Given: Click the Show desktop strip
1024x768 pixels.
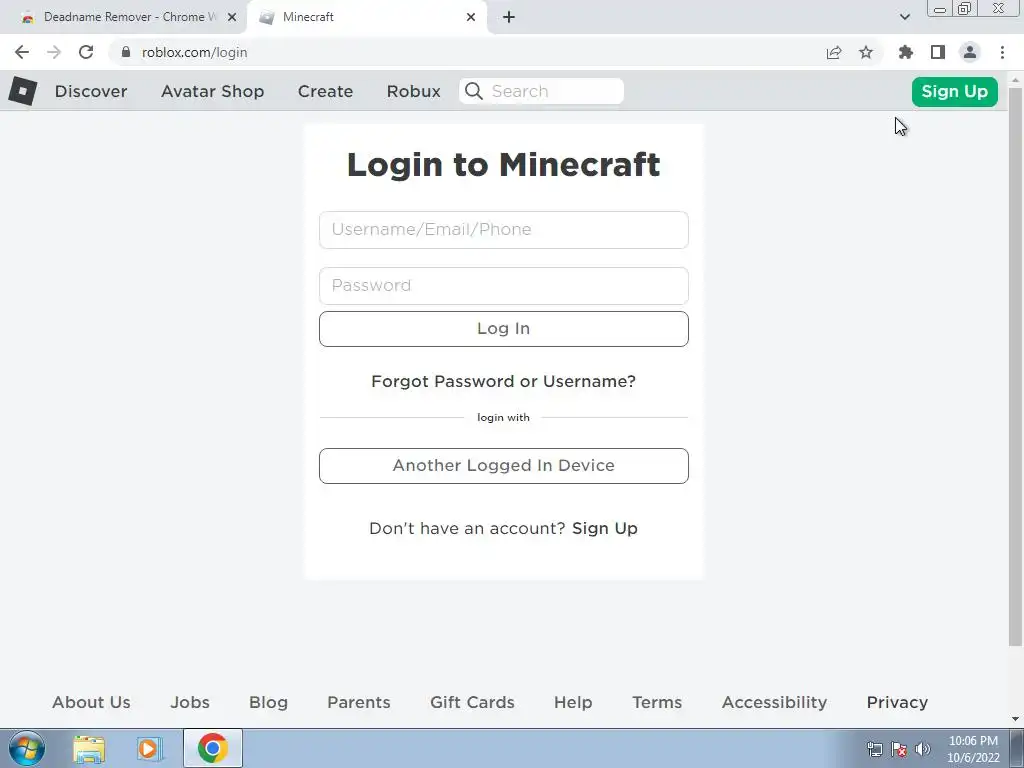Looking at the screenshot, I should pos(1016,748).
